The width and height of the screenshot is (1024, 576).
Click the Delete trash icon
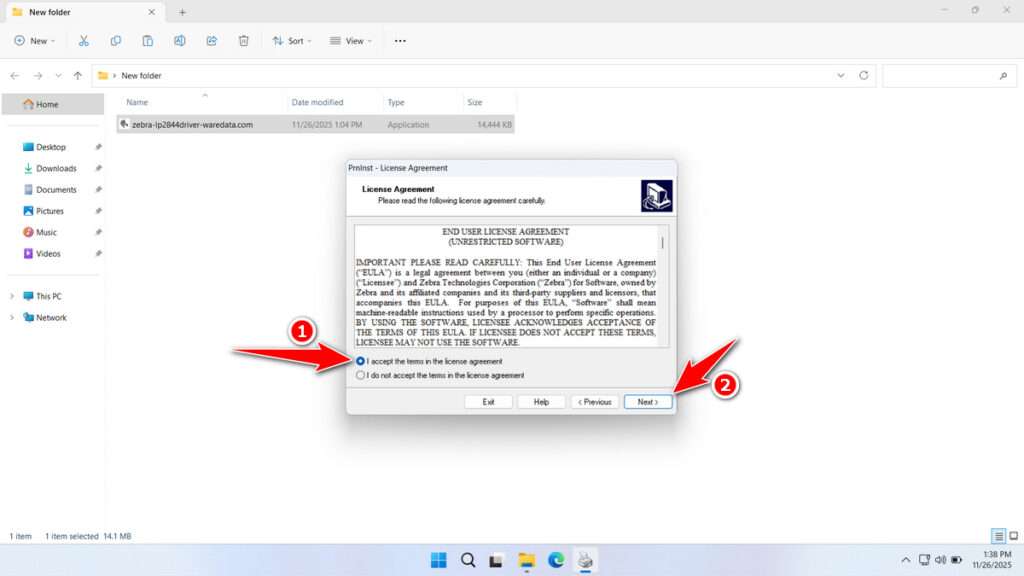click(x=243, y=40)
